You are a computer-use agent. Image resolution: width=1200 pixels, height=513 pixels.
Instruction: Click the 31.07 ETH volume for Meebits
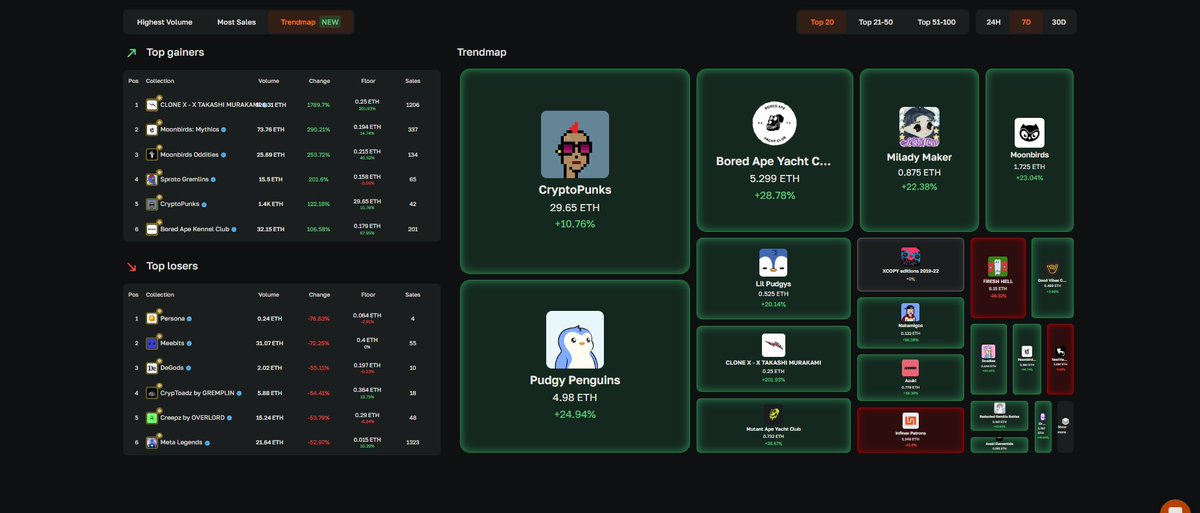point(271,343)
